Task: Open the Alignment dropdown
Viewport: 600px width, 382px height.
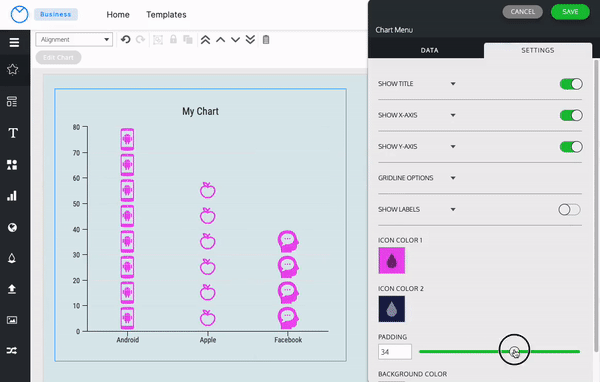Action: [74, 39]
